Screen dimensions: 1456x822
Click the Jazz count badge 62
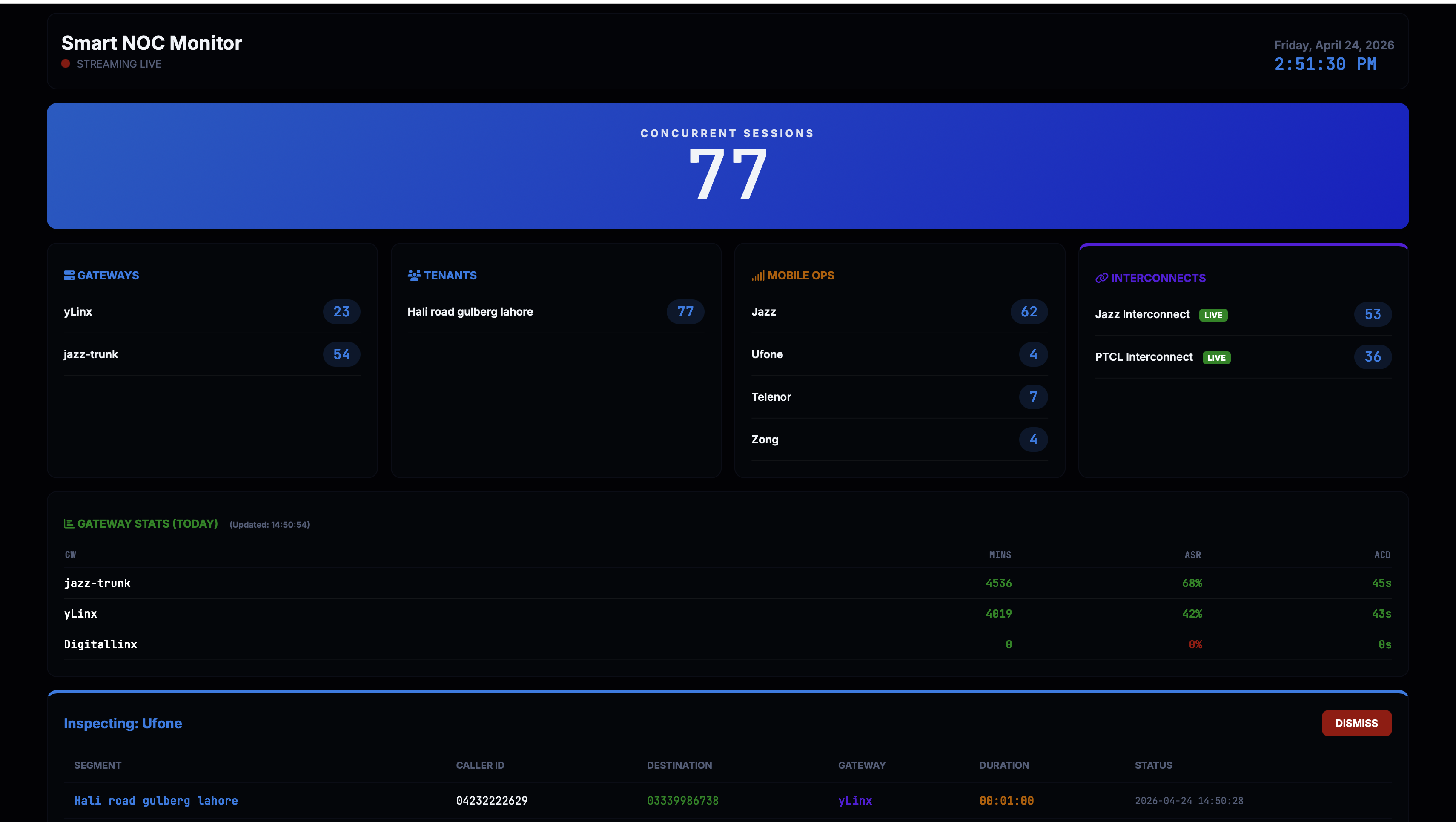click(1029, 311)
